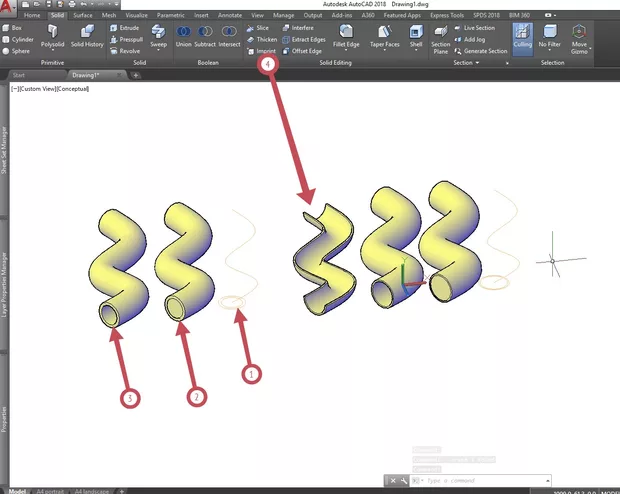Switch to A4 portrait layout tab
620x494 pixels.
(x=50, y=491)
